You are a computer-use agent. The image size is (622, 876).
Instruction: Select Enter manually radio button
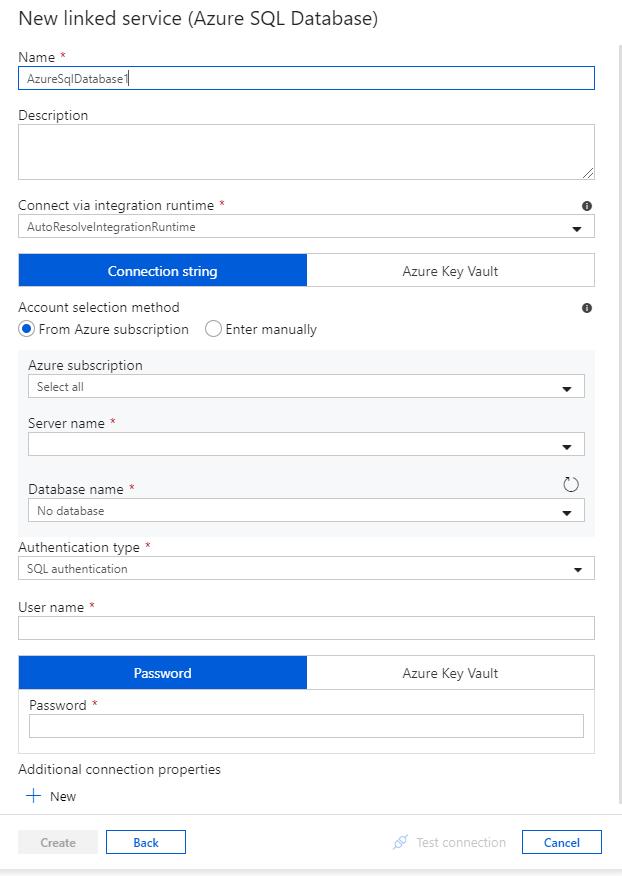click(213, 329)
